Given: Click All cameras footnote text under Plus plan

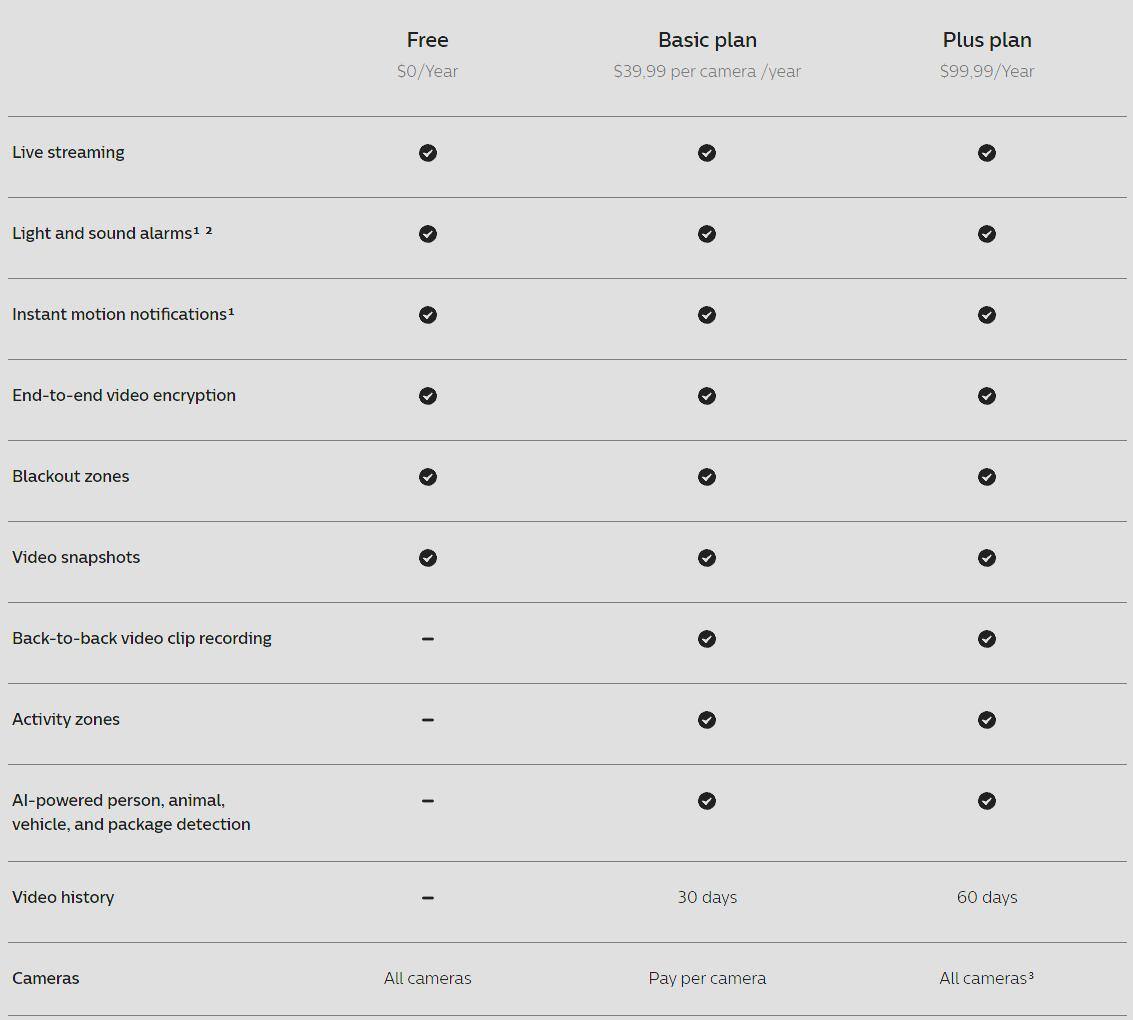Looking at the screenshot, I should coord(987,978).
